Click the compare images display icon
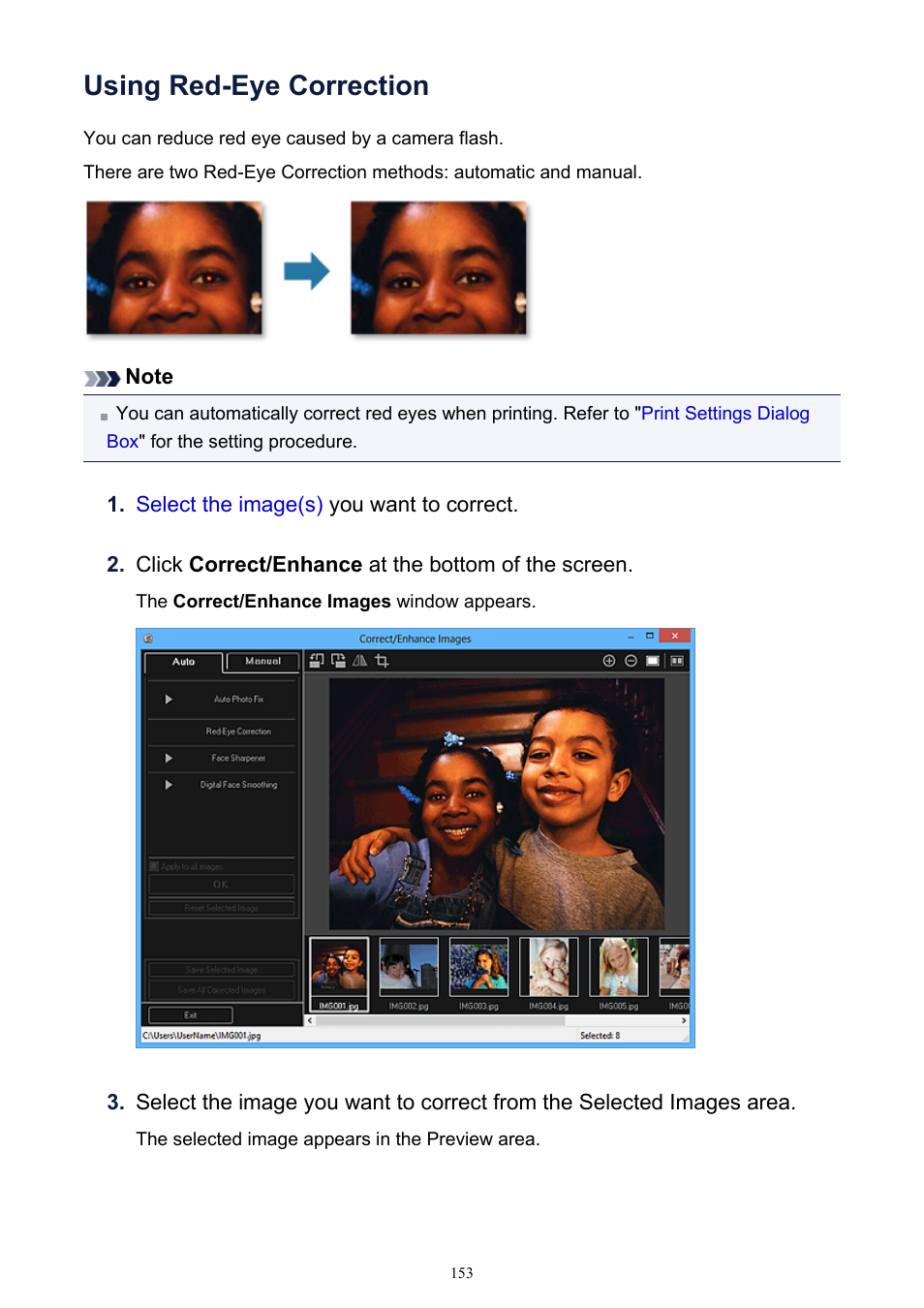The width and height of the screenshot is (924, 1308). coord(677,661)
